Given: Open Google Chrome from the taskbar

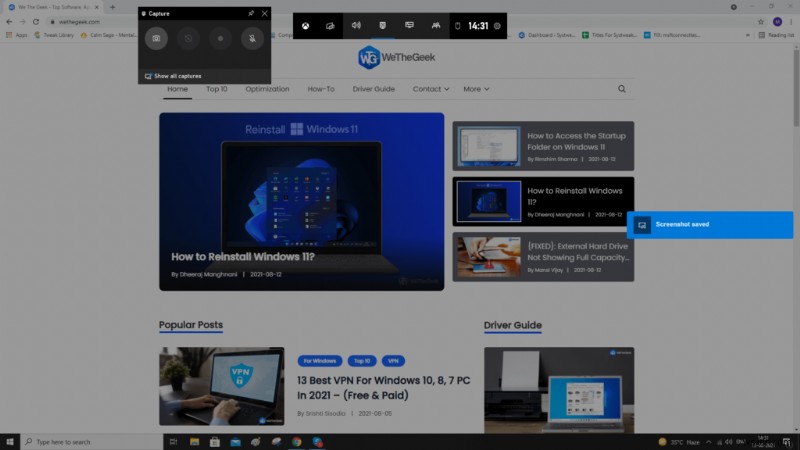Looking at the screenshot, I should click(296, 442).
